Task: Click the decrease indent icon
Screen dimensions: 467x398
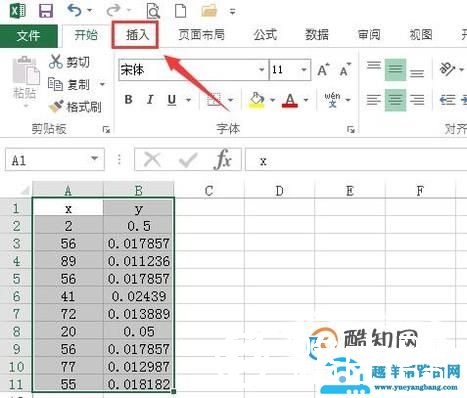Action: click(x=447, y=100)
